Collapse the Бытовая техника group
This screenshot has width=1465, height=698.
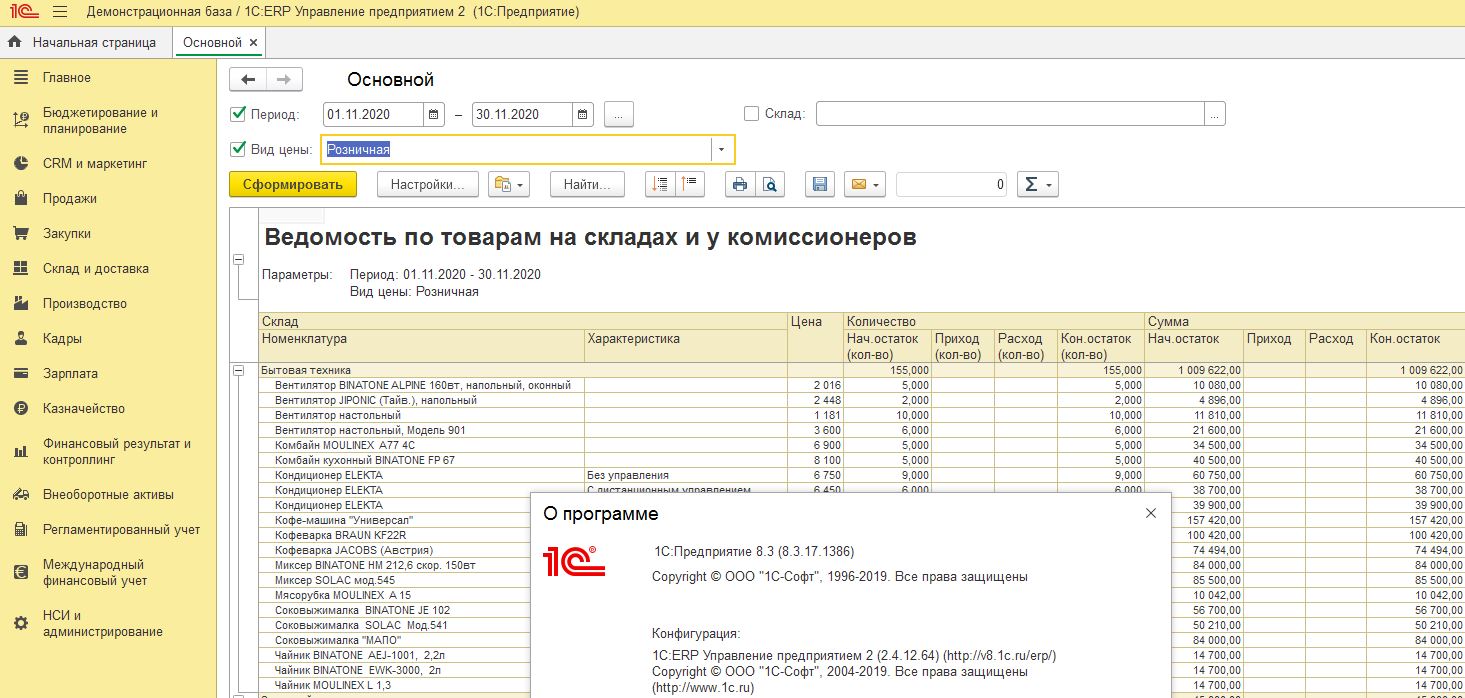click(238, 370)
